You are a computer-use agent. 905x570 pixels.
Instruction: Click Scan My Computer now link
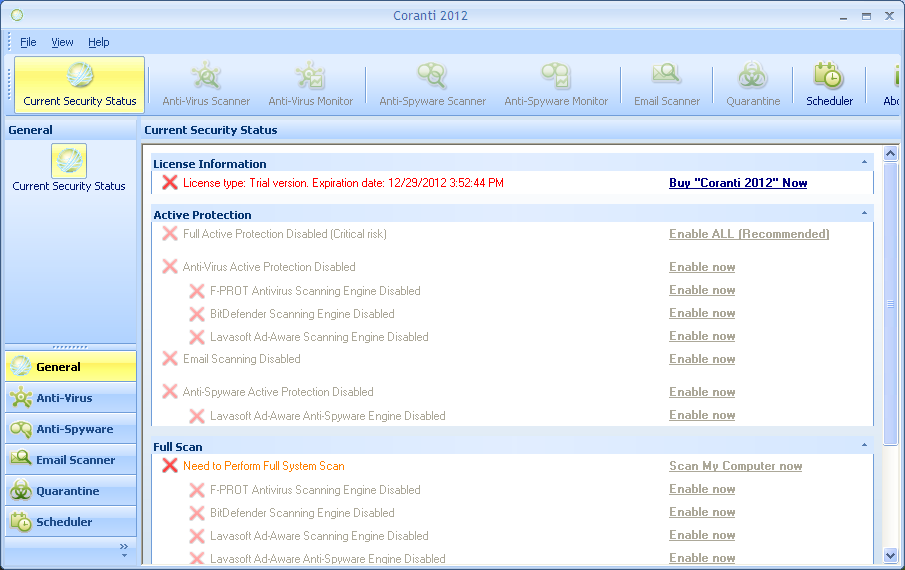(x=735, y=466)
